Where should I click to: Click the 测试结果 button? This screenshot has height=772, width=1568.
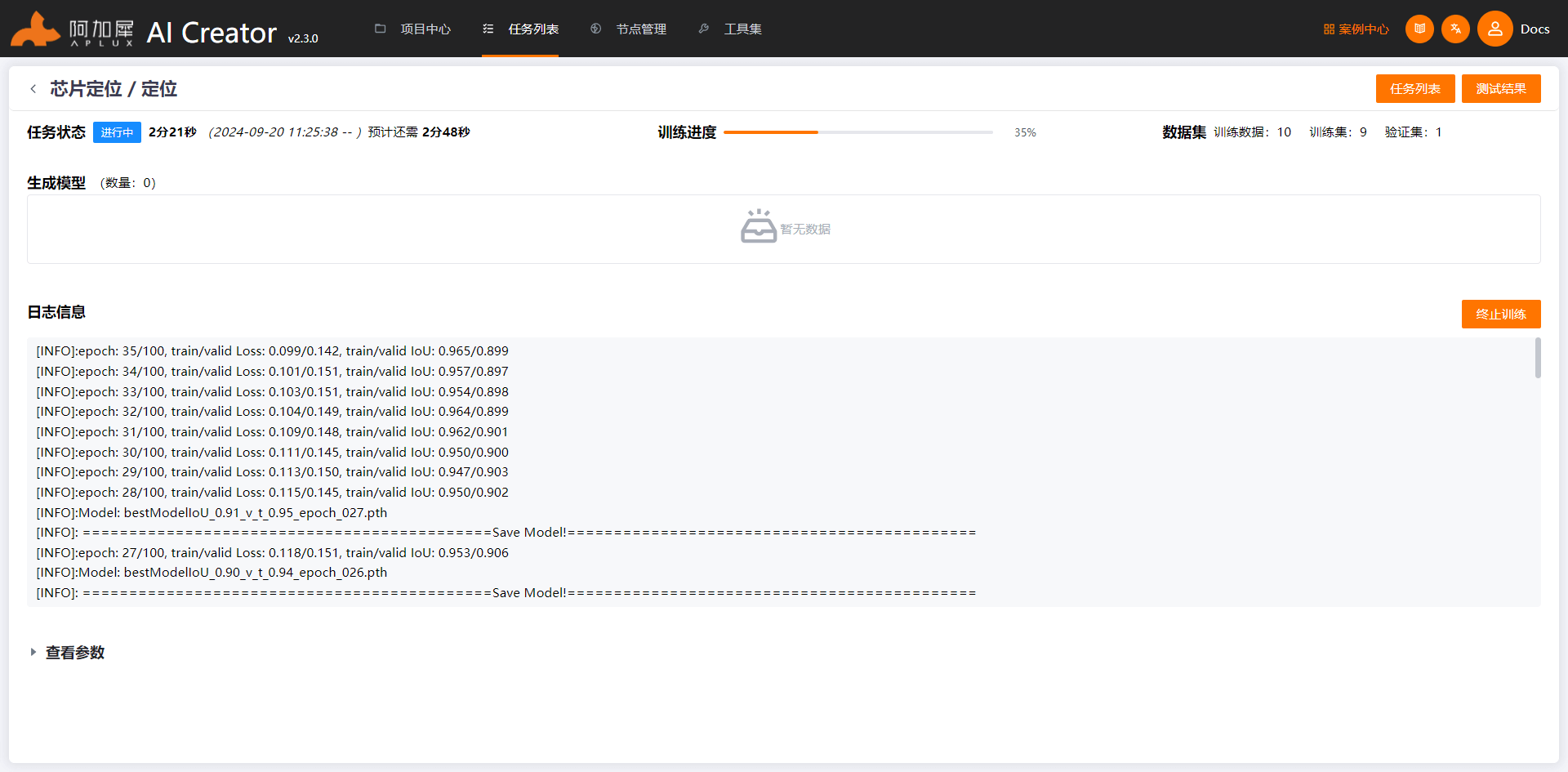(1501, 88)
